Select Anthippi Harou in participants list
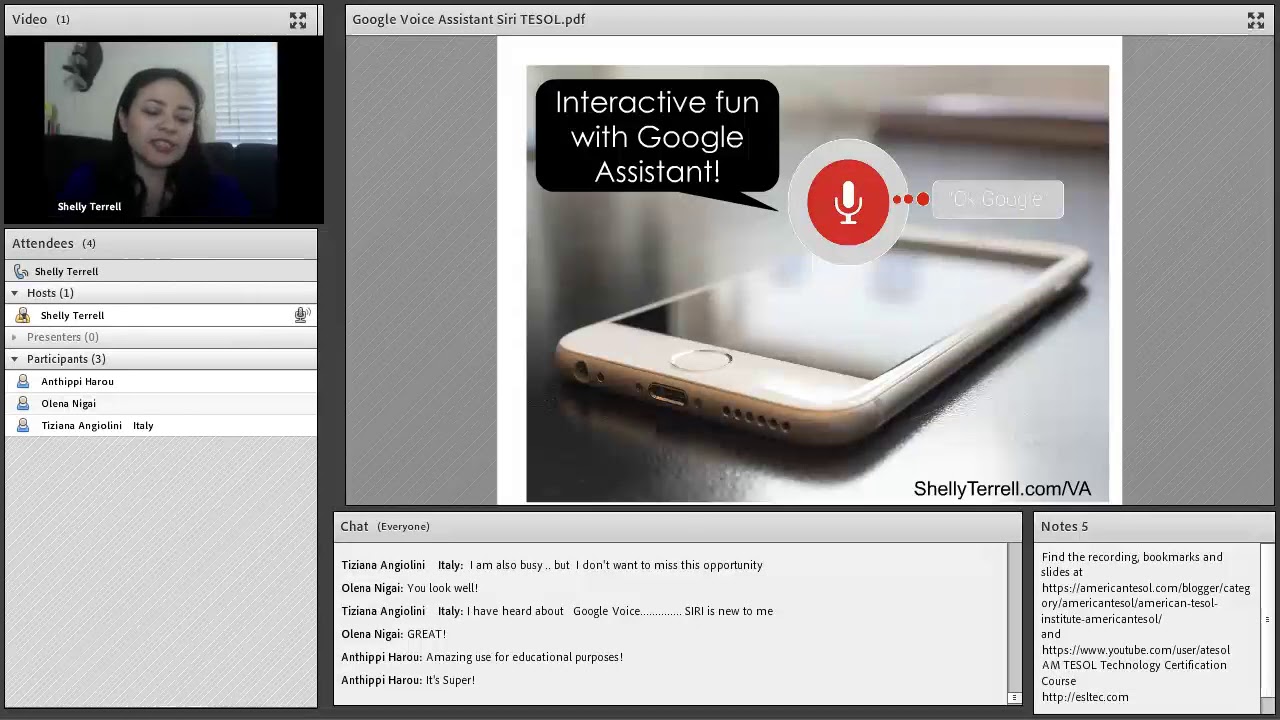The height and width of the screenshot is (720, 1280). tap(161, 381)
